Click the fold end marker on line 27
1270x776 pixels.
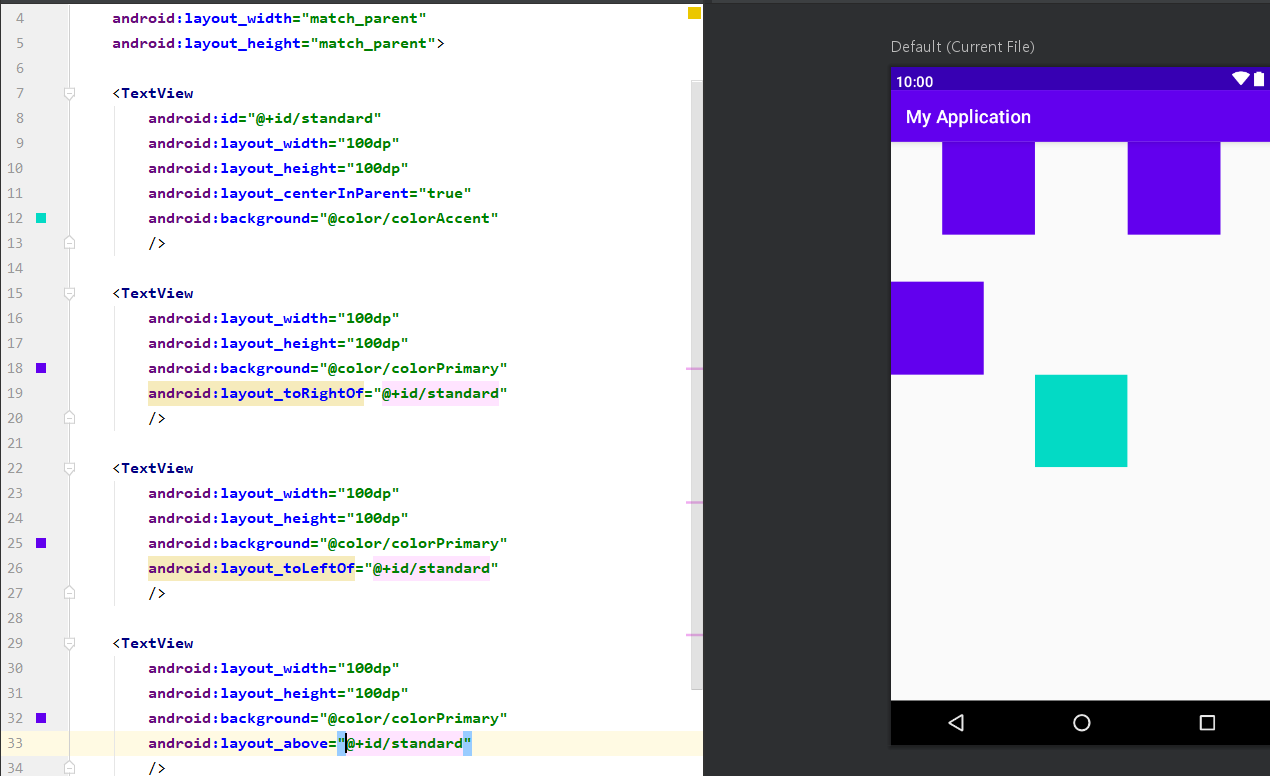coord(69,593)
